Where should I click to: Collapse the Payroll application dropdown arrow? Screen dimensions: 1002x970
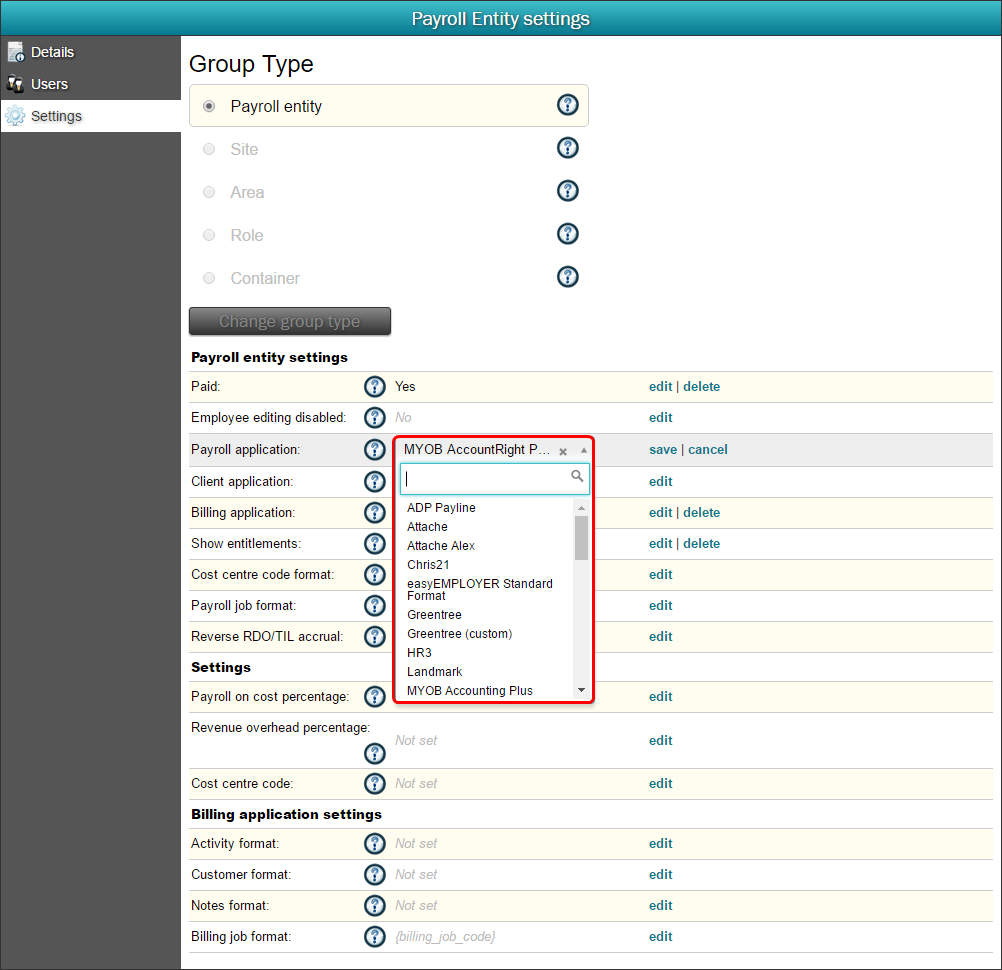pyautogui.click(x=583, y=450)
